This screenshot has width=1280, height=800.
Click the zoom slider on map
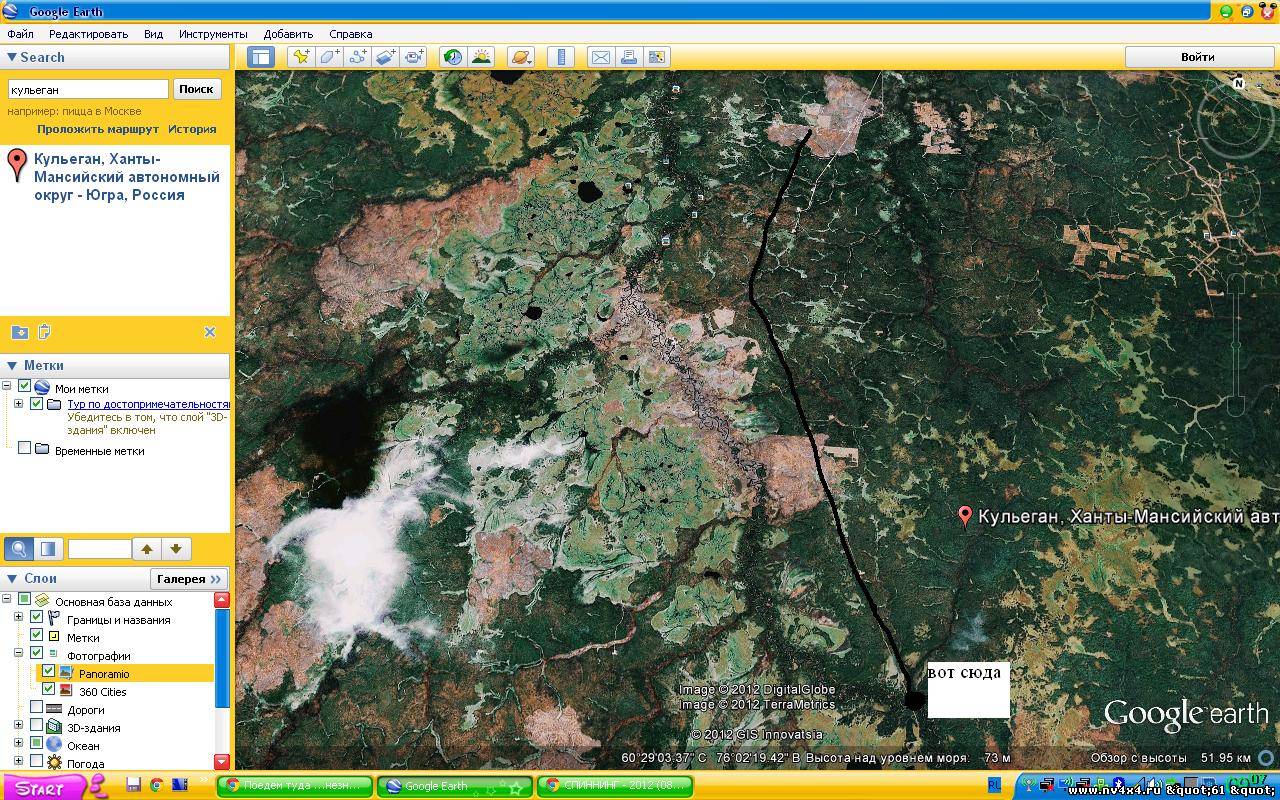[x=1236, y=345]
